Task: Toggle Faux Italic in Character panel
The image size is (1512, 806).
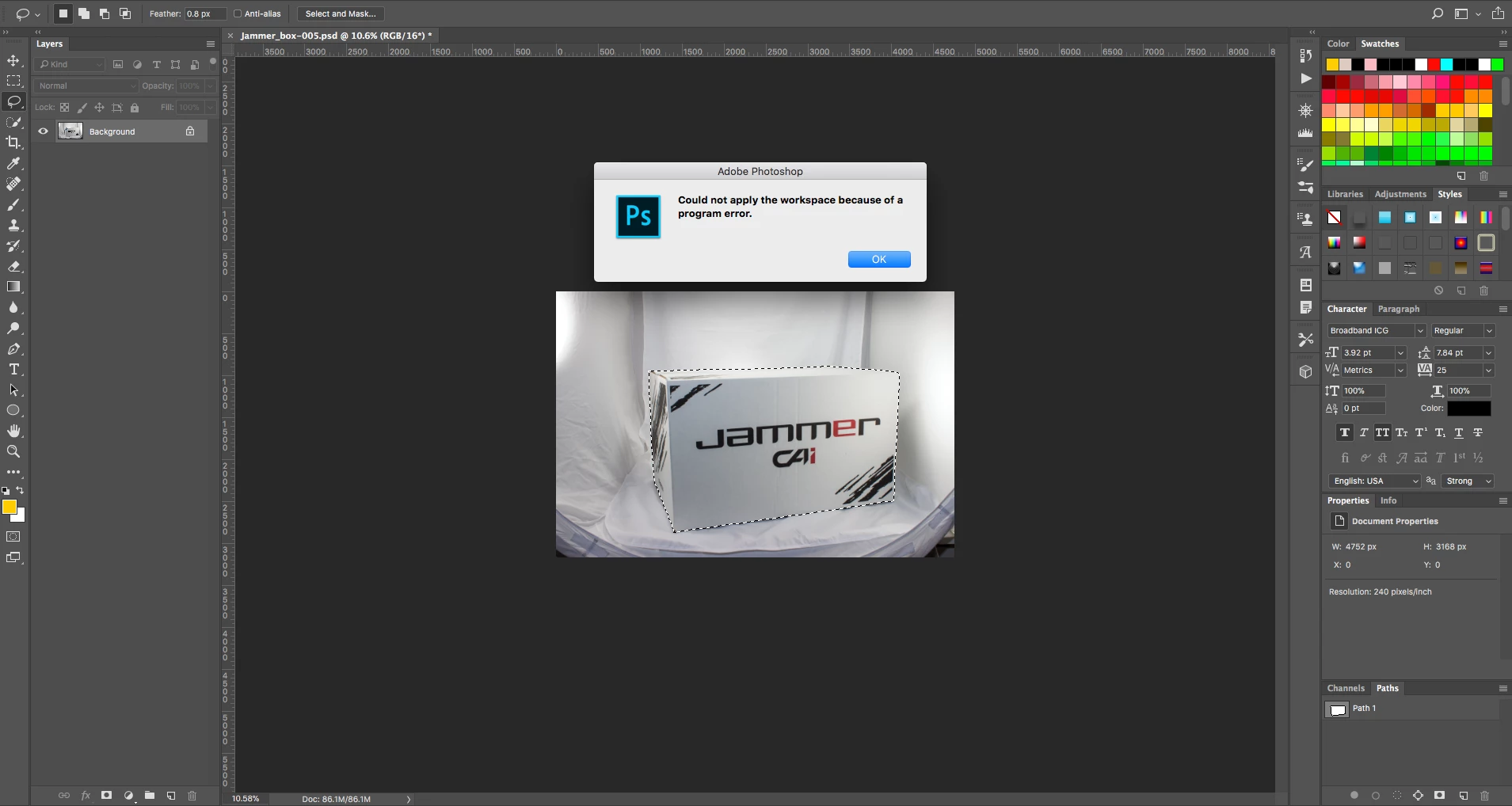Action: pos(1364,432)
